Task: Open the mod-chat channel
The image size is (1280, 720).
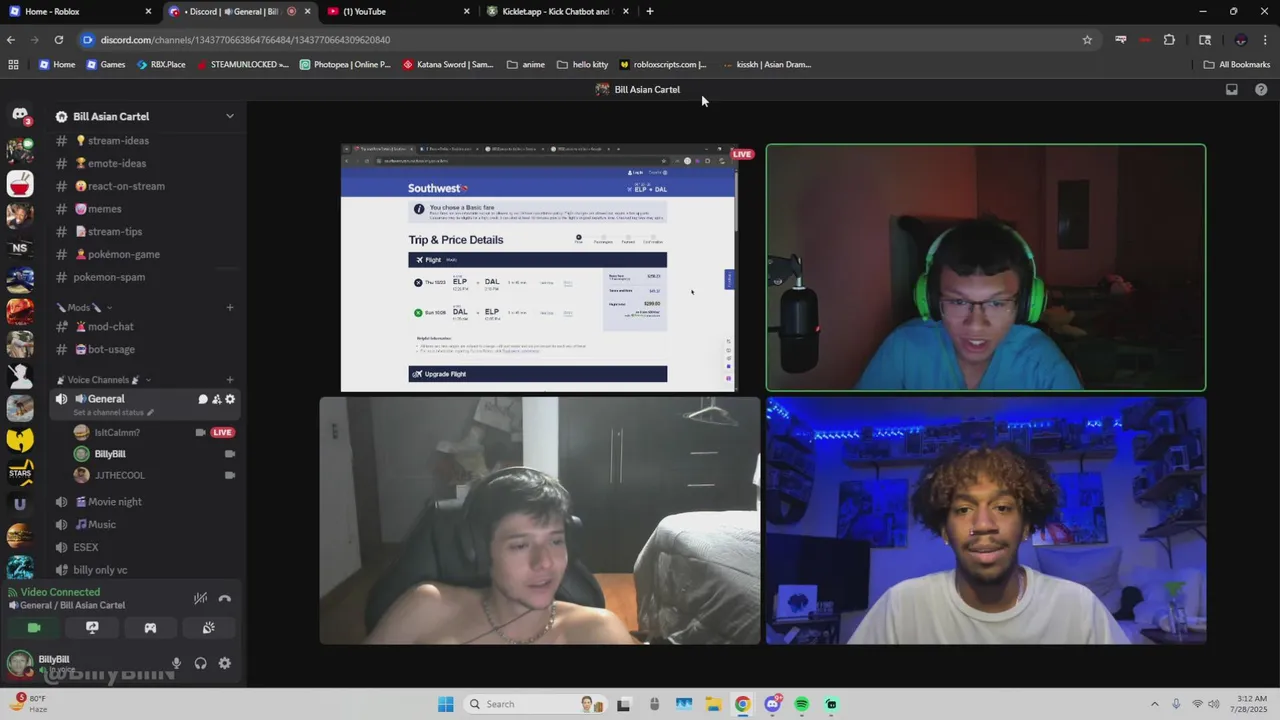Action: coord(144,326)
